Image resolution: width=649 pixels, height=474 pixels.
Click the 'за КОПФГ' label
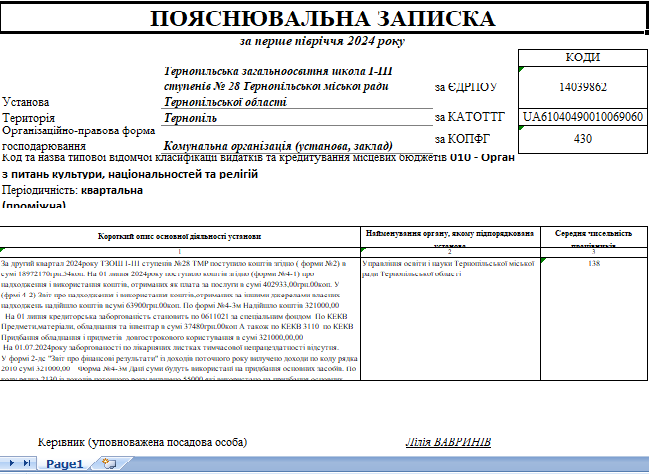pos(462,139)
